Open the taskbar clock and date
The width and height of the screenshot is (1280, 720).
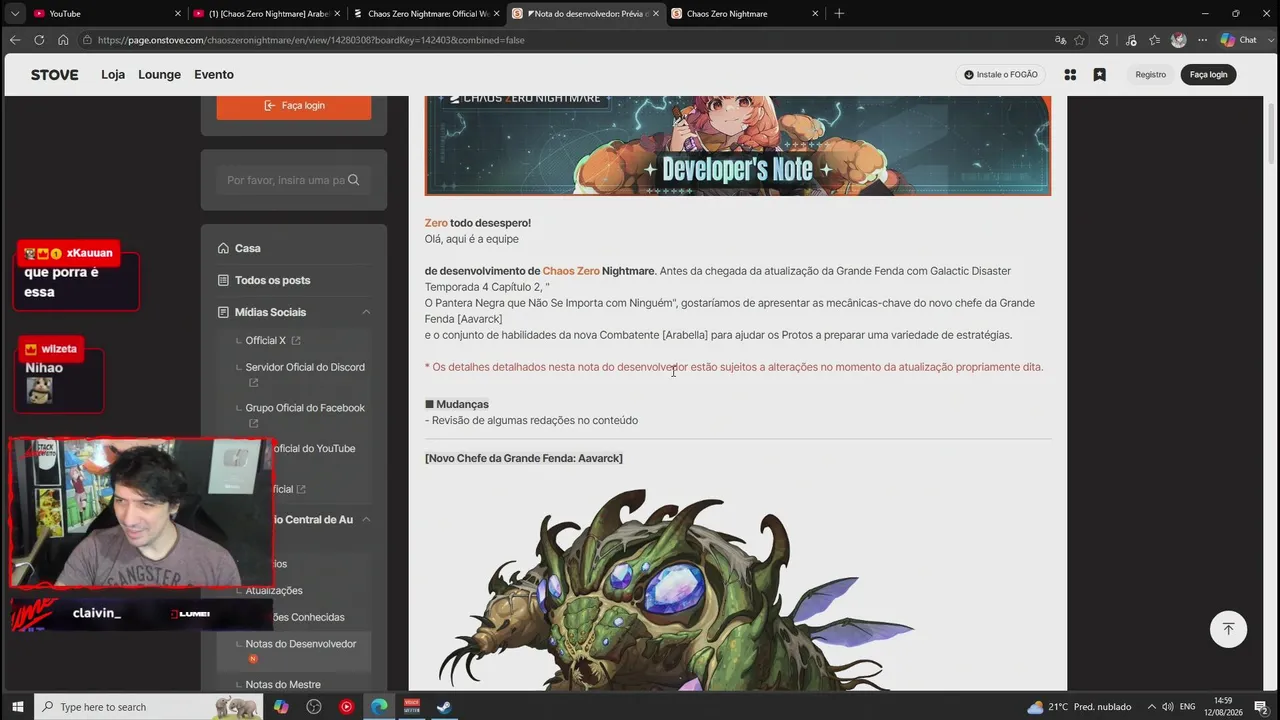tap(1223, 707)
